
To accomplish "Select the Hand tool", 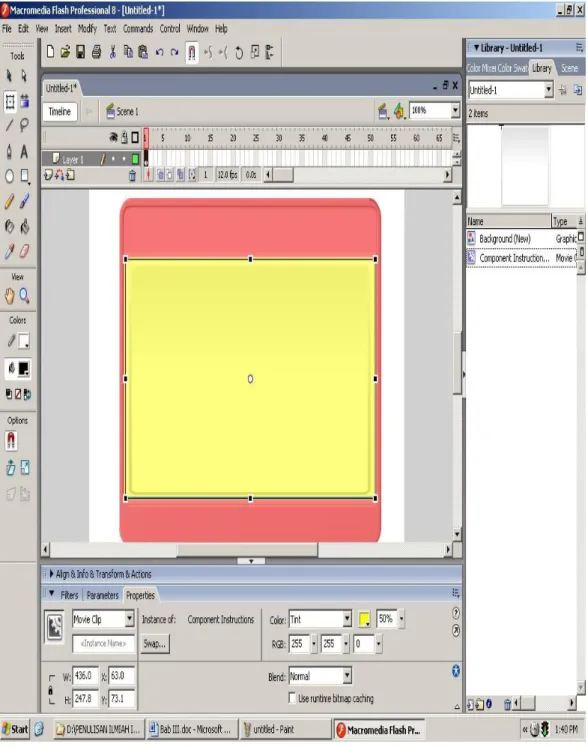I will pos(9,296).
